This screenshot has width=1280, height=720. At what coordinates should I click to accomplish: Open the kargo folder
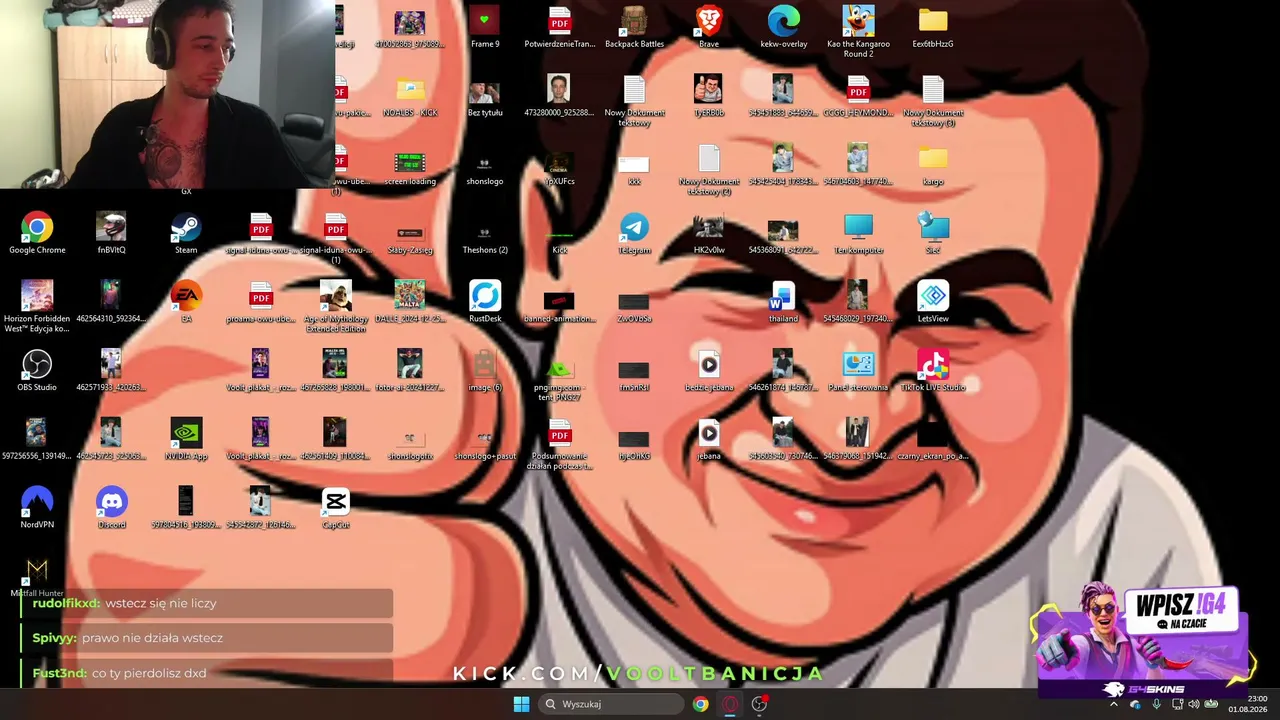[x=933, y=166]
